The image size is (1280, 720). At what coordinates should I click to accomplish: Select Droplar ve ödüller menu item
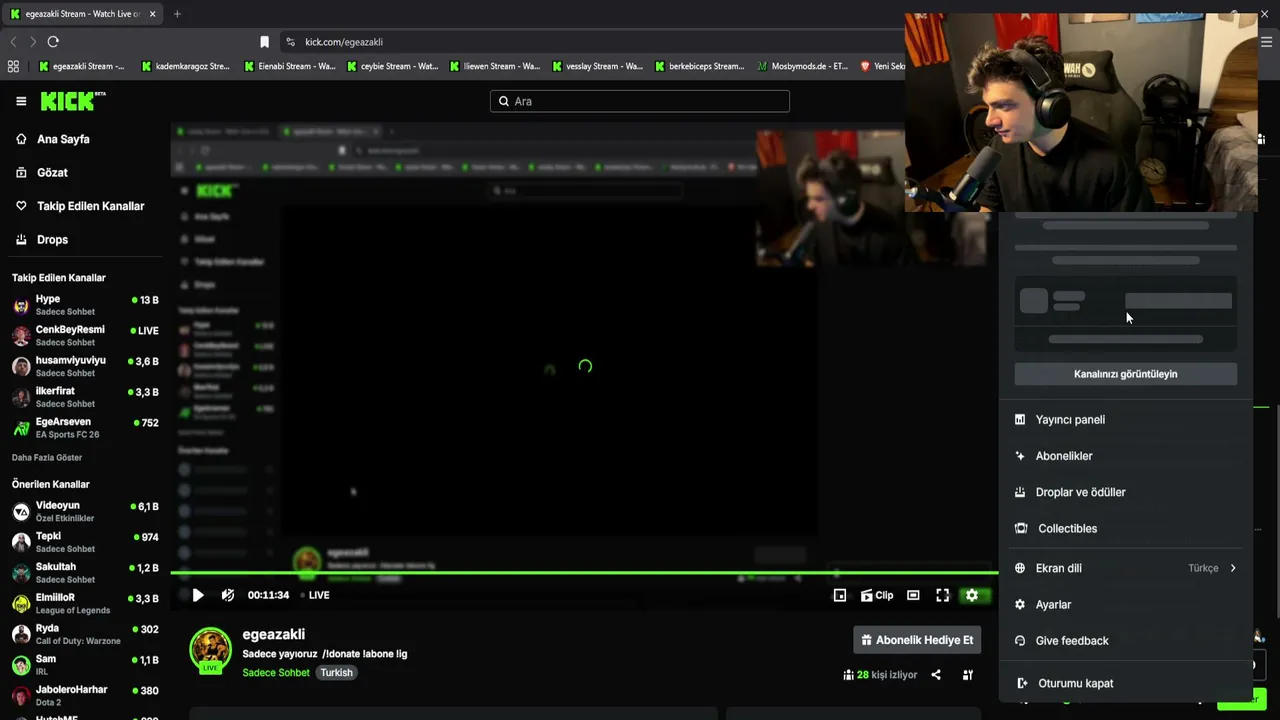coord(1126,492)
